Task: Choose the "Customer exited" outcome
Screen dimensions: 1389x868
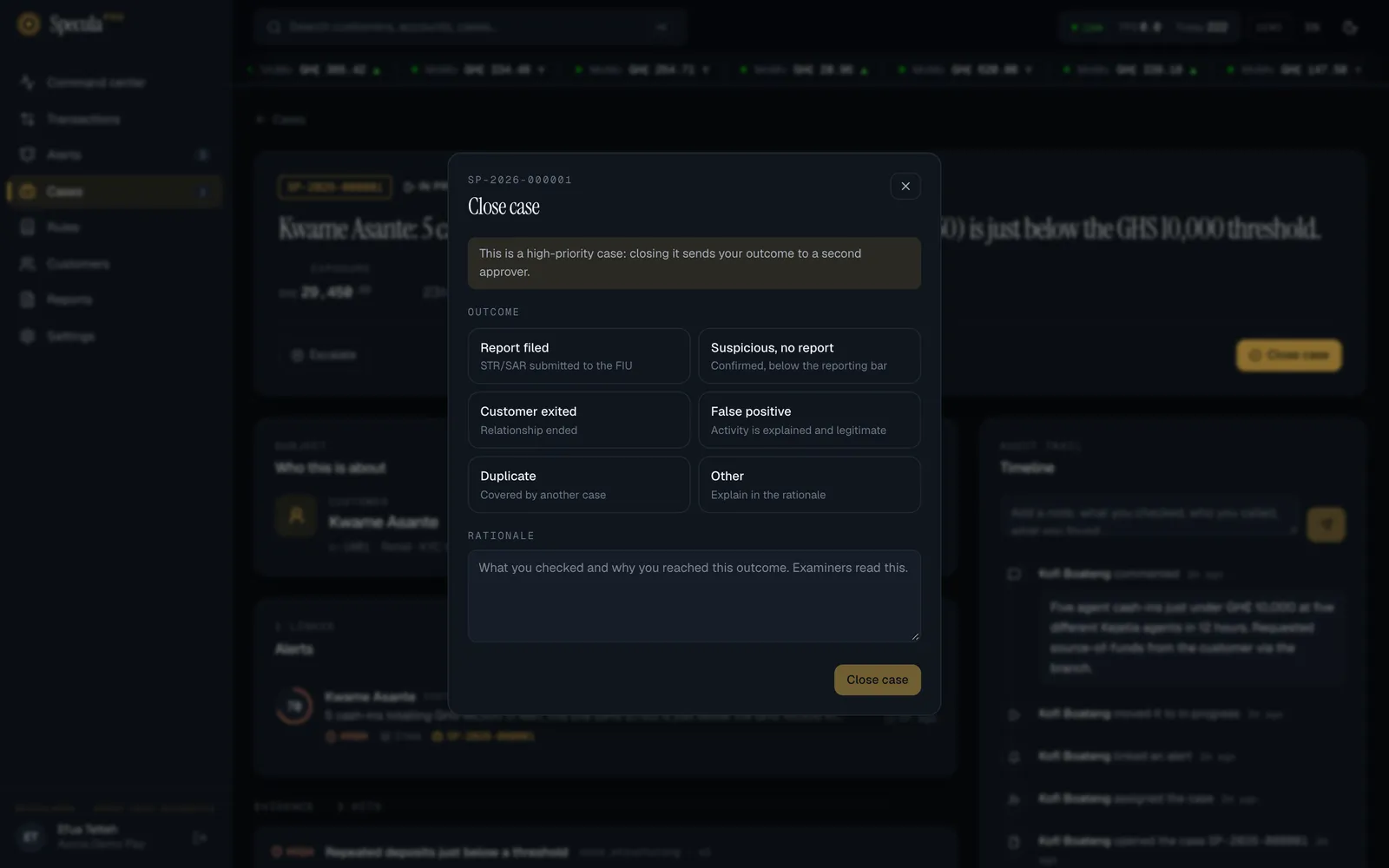Action: coord(579,420)
